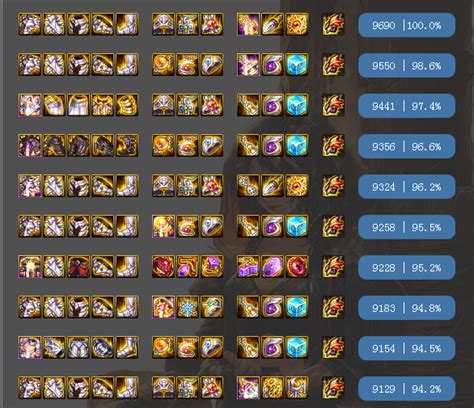Select the white boots icon in the top row
The width and height of the screenshot is (474, 408).
[127, 24]
